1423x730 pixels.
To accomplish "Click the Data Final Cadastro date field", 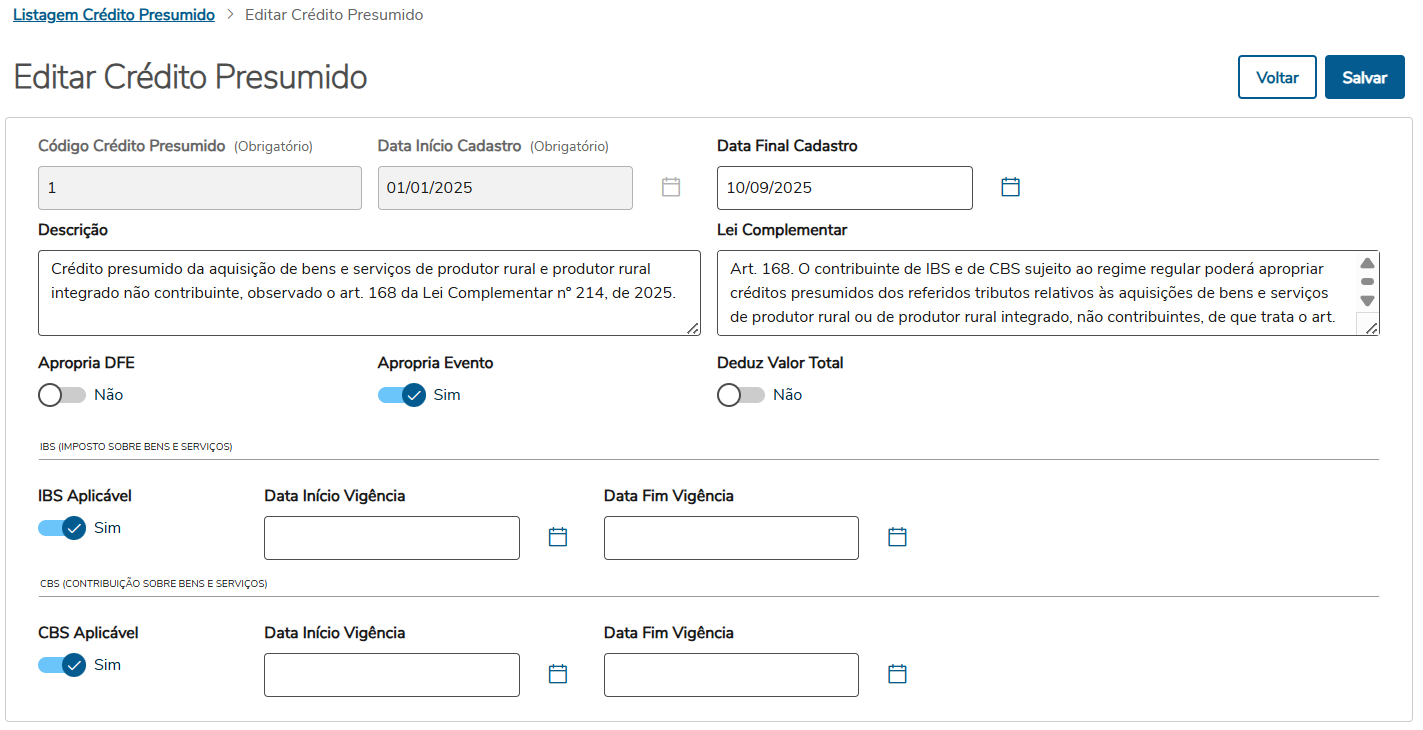I will tap(844, 188).
